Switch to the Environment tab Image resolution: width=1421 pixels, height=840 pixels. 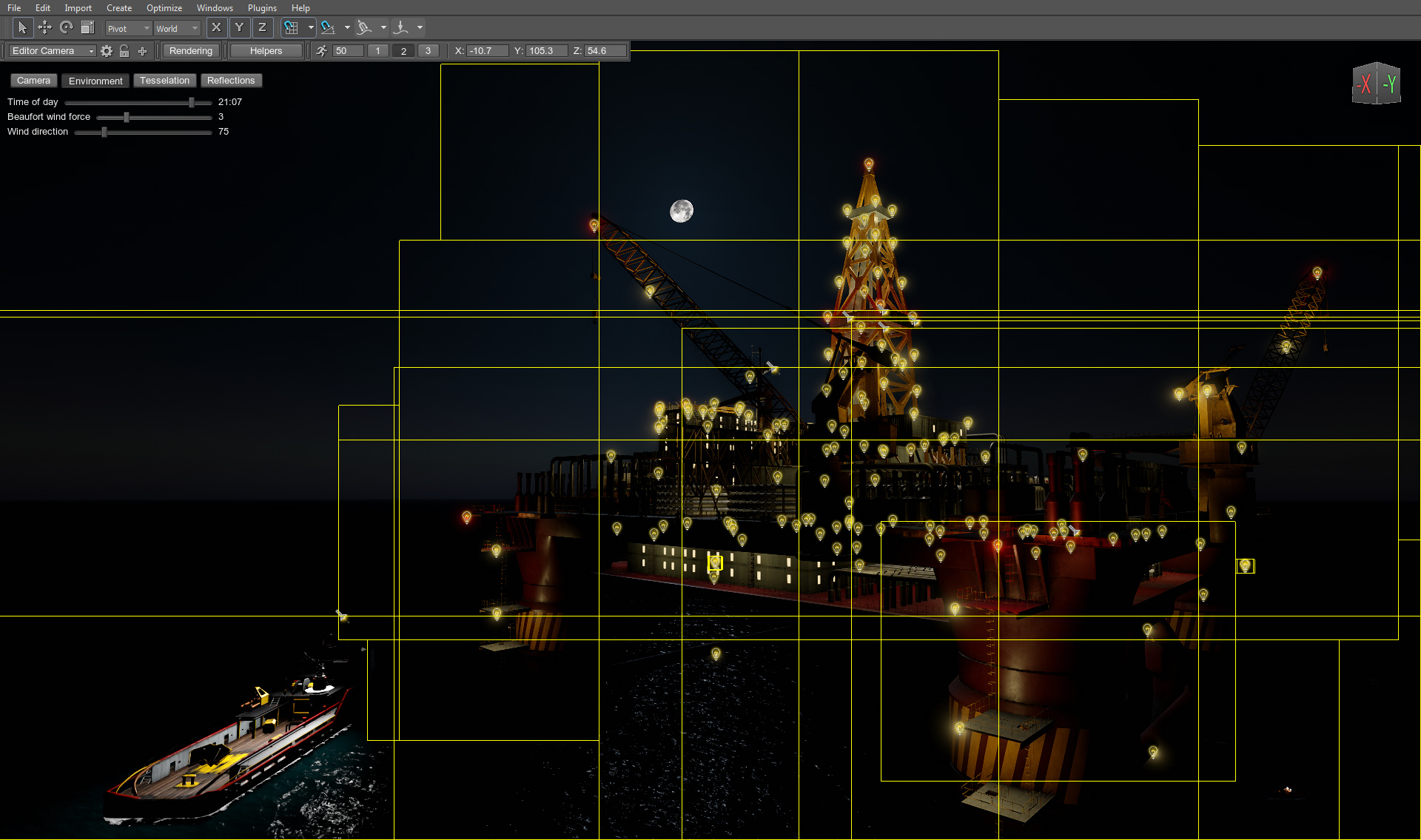(95, 81)
